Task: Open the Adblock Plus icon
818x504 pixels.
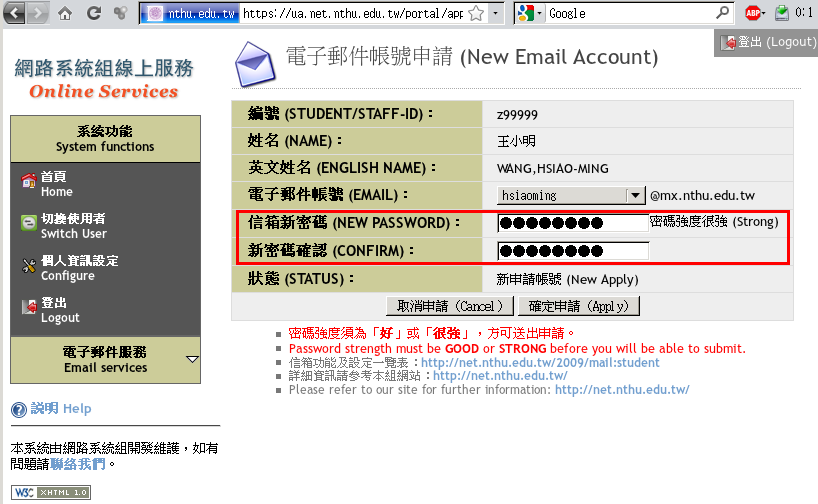Action: 754,14
